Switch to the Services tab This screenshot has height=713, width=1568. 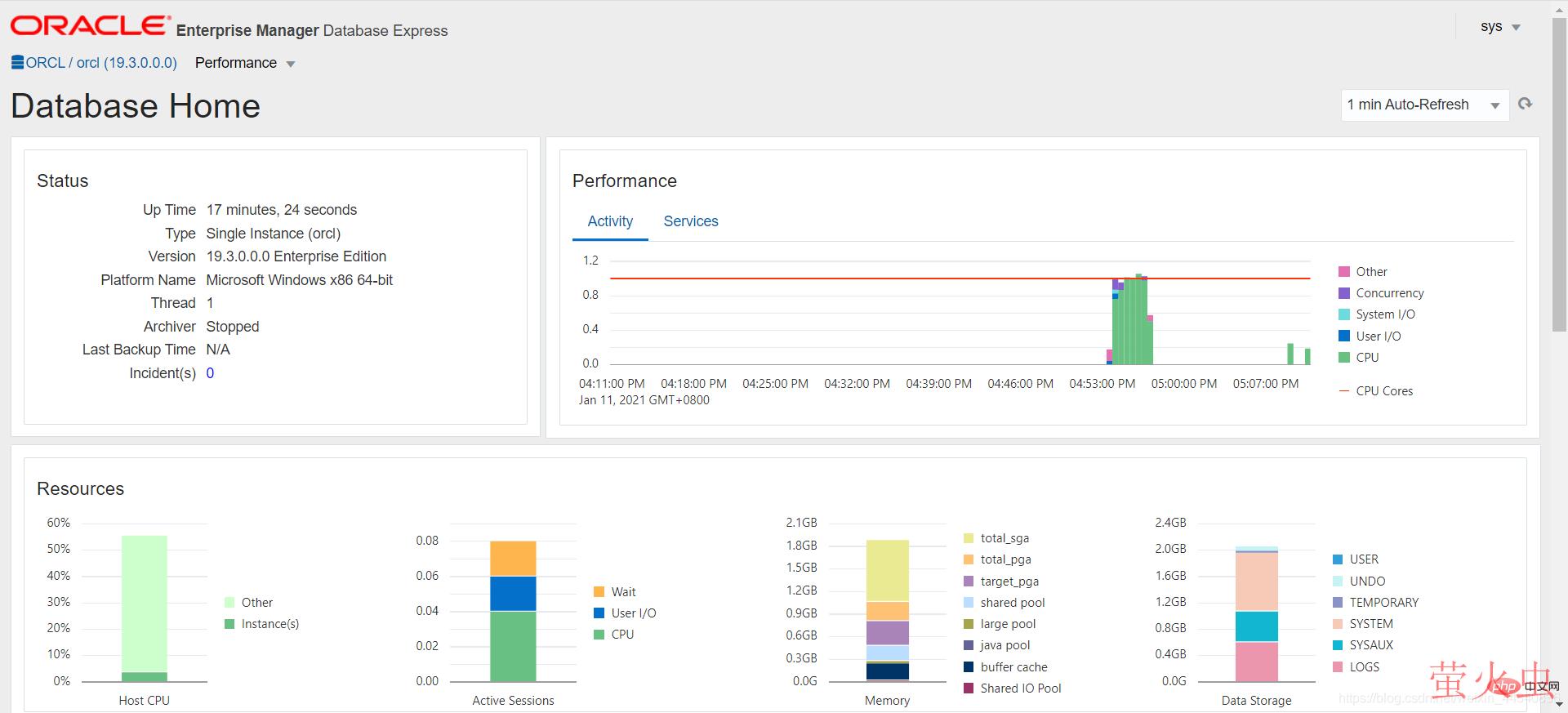691,221
